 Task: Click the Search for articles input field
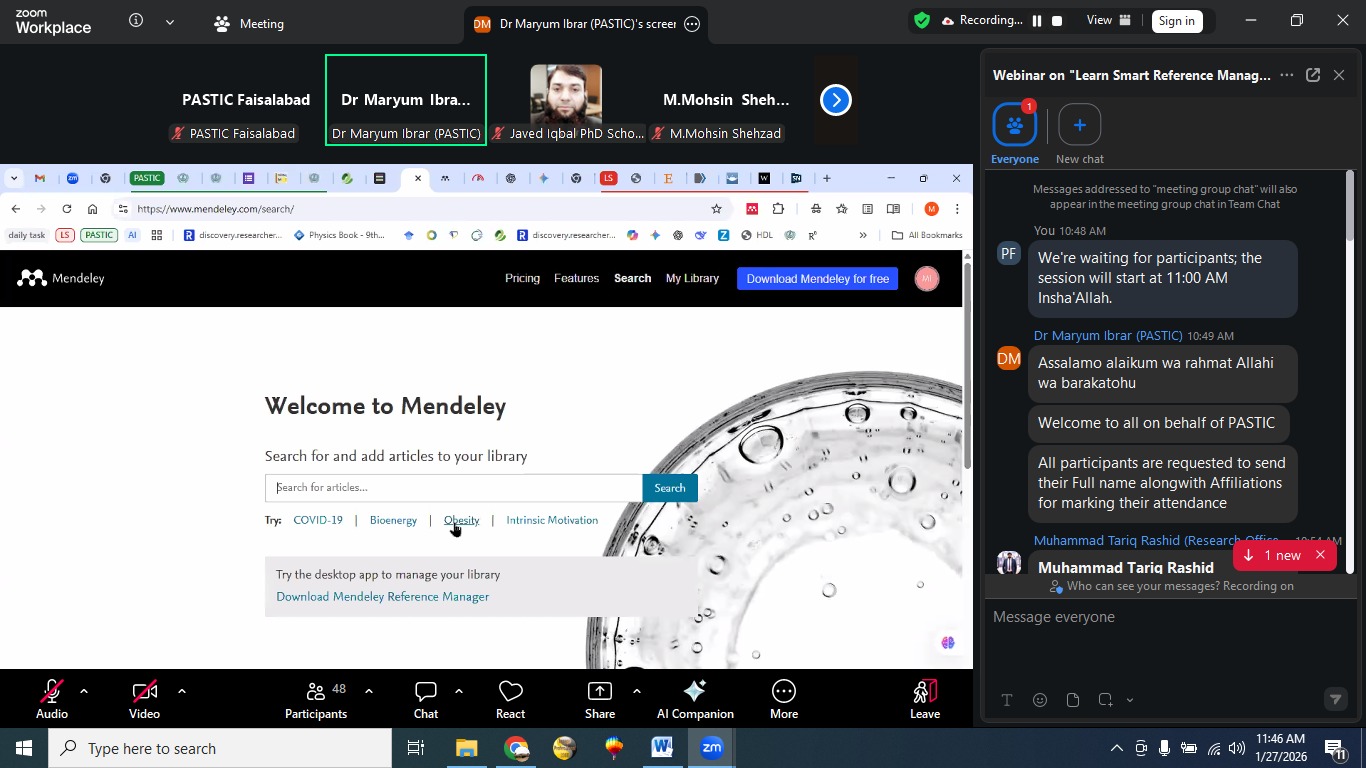453,487
